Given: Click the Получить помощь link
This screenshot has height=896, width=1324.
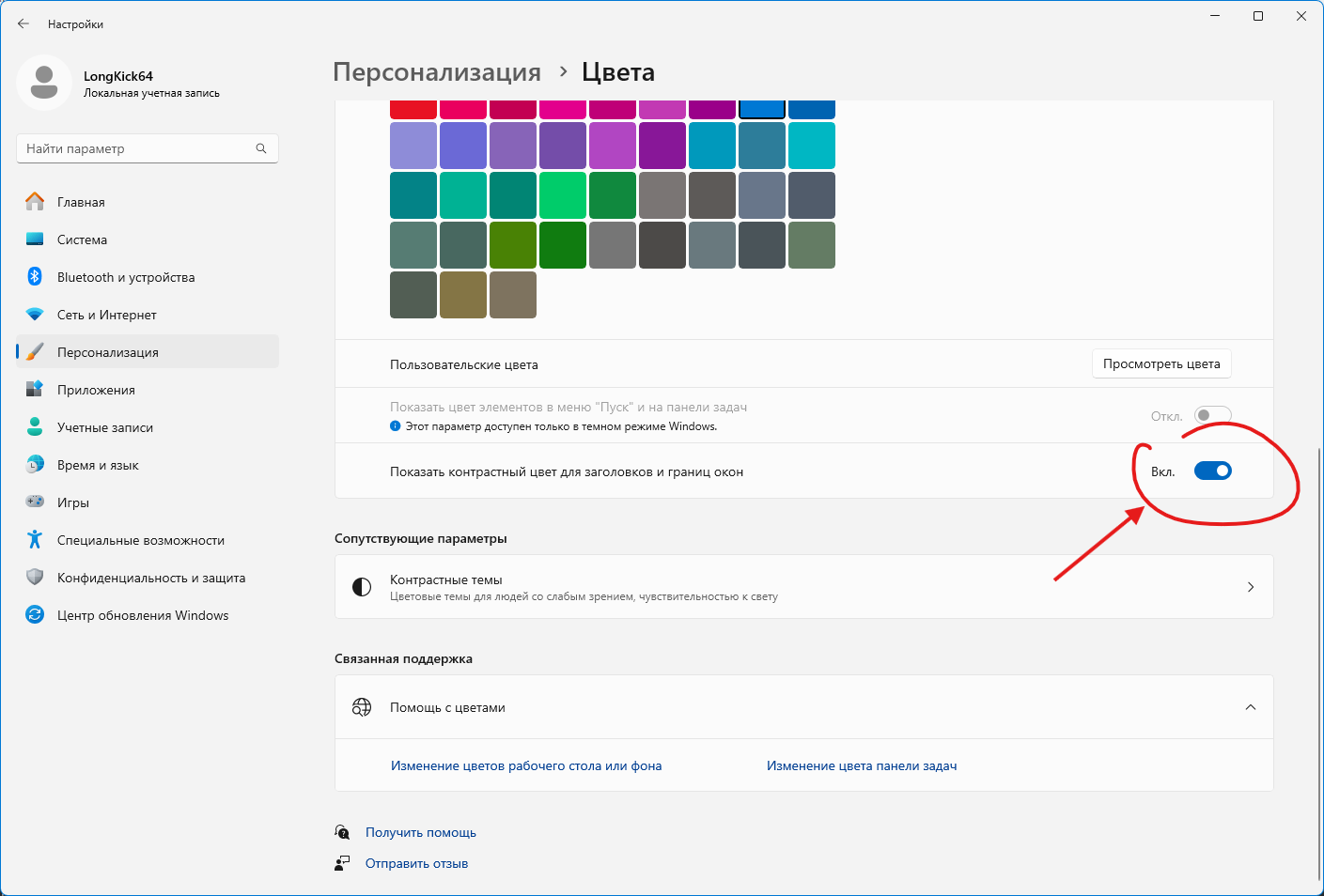Looking at the screenshot, I should pos(421,832).
